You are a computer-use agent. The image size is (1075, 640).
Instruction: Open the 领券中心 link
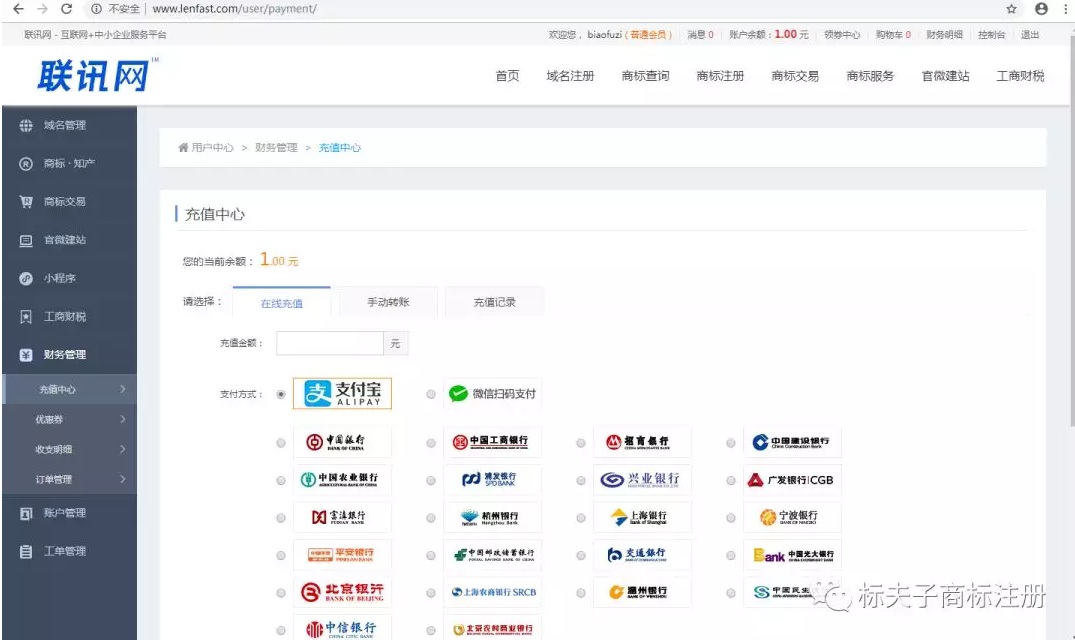(842, 34)
